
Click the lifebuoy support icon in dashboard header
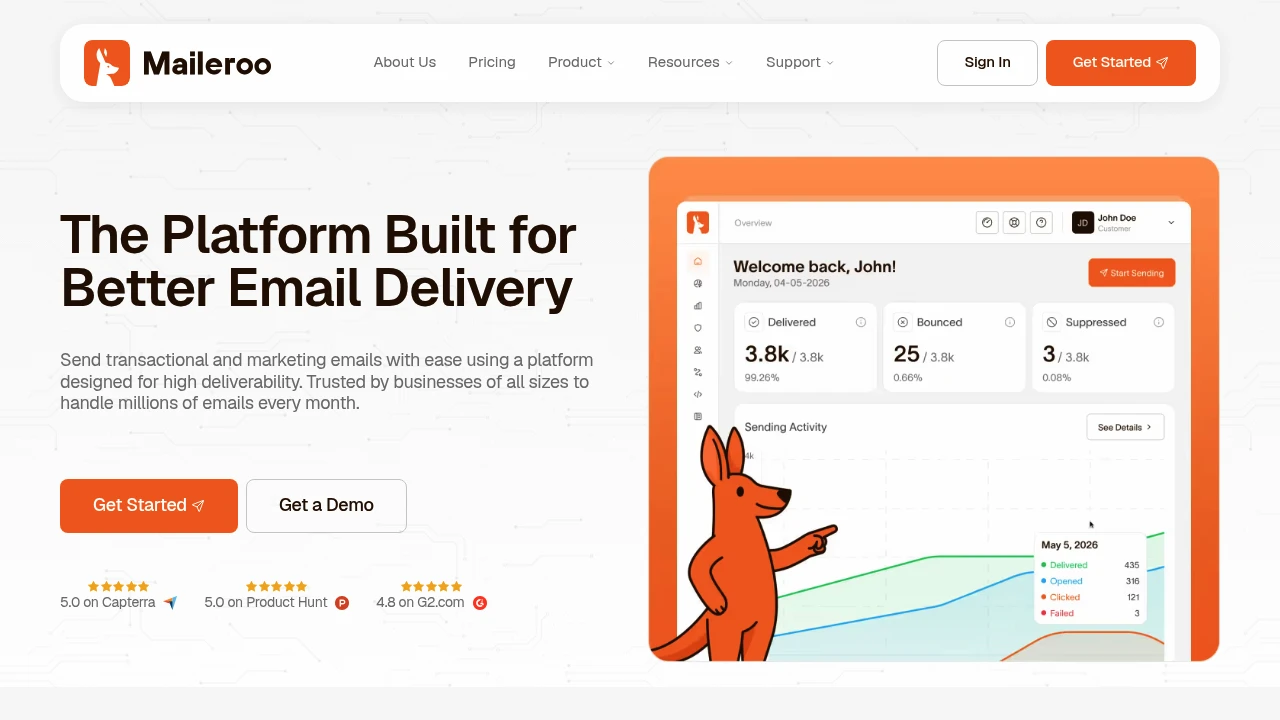pos(1014,223)
